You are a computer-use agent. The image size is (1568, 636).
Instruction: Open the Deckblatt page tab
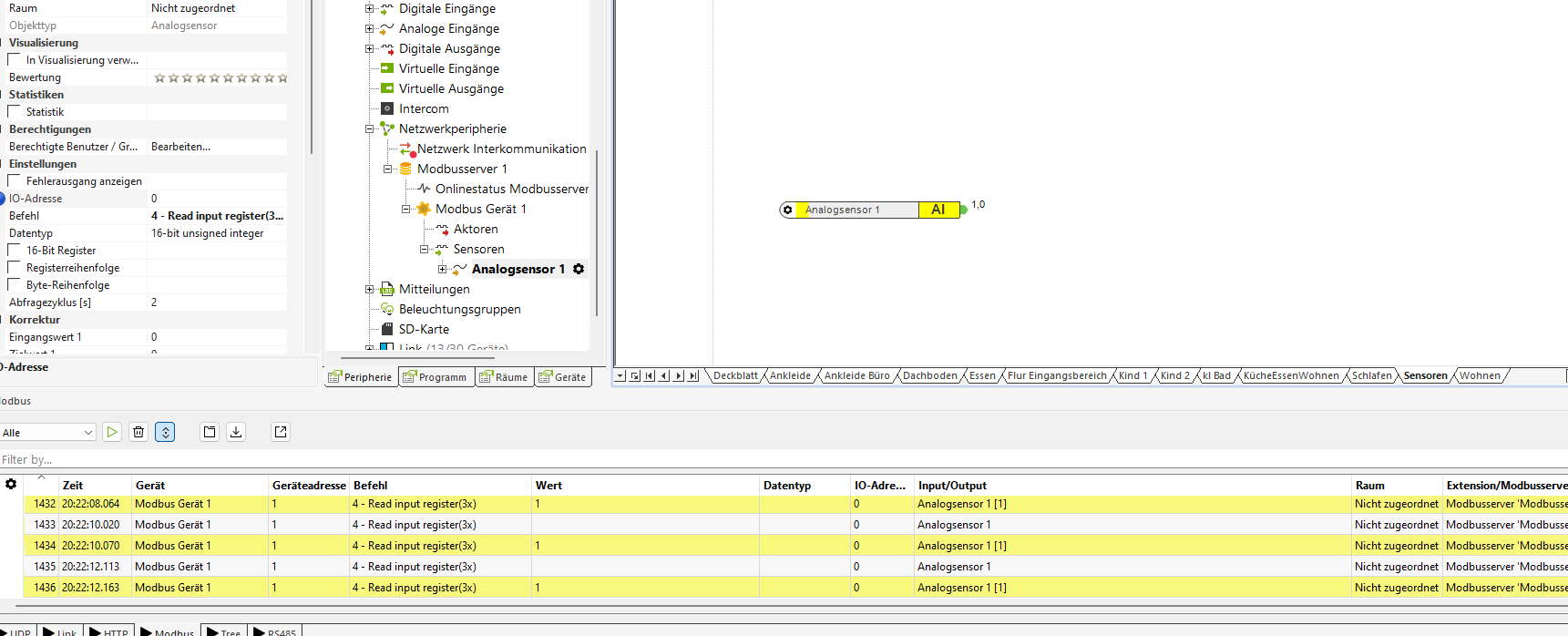click(x=735, y=375)
